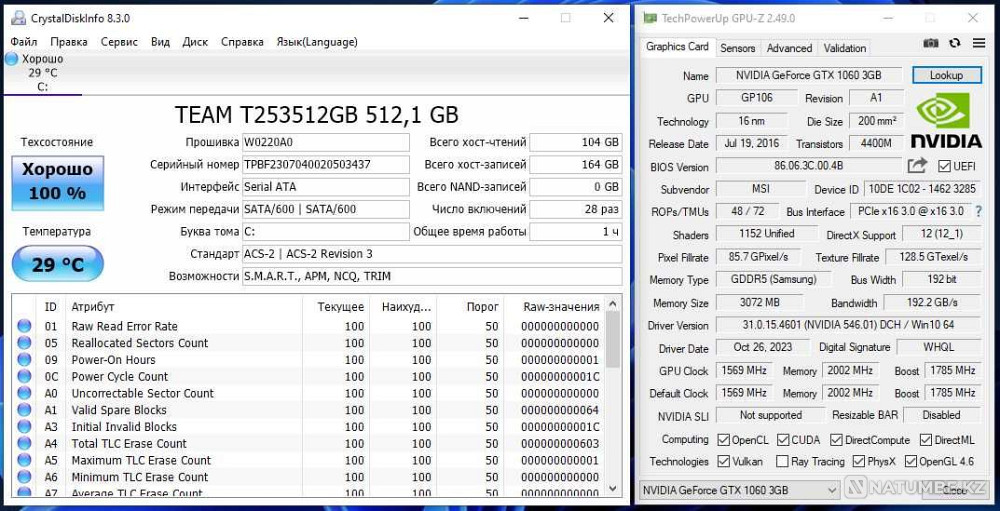This screenshot has height=511, width=1000.
Task: Switch to Advanced tab in GPU-Z
Action: click(x=789, y=48)
